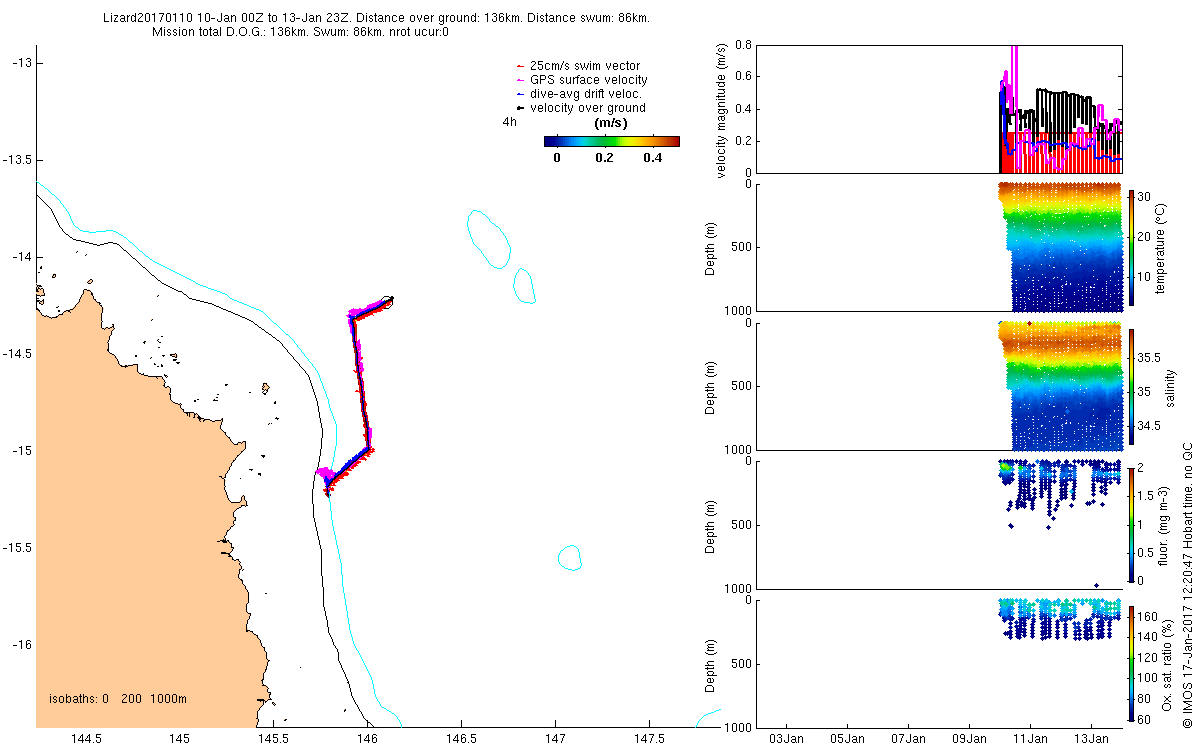Screen dimensions: 1200x750
Task: Click the '11Jan' date tick
Action: tap(1031, 739)
